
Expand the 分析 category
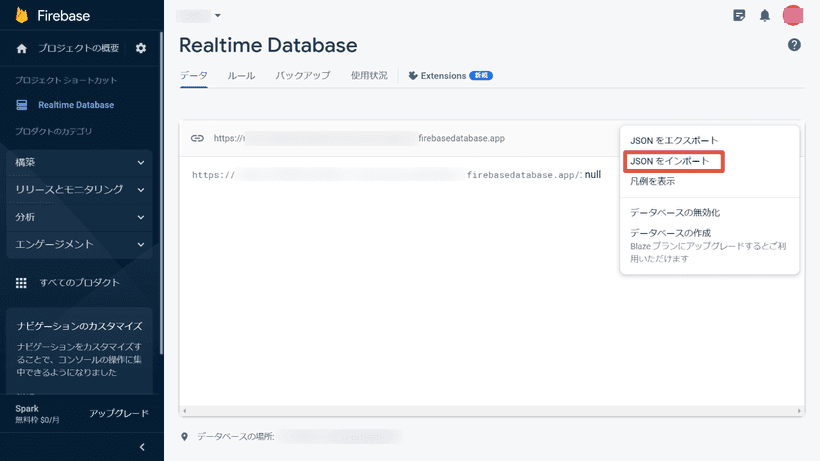(x=79, y=217)
